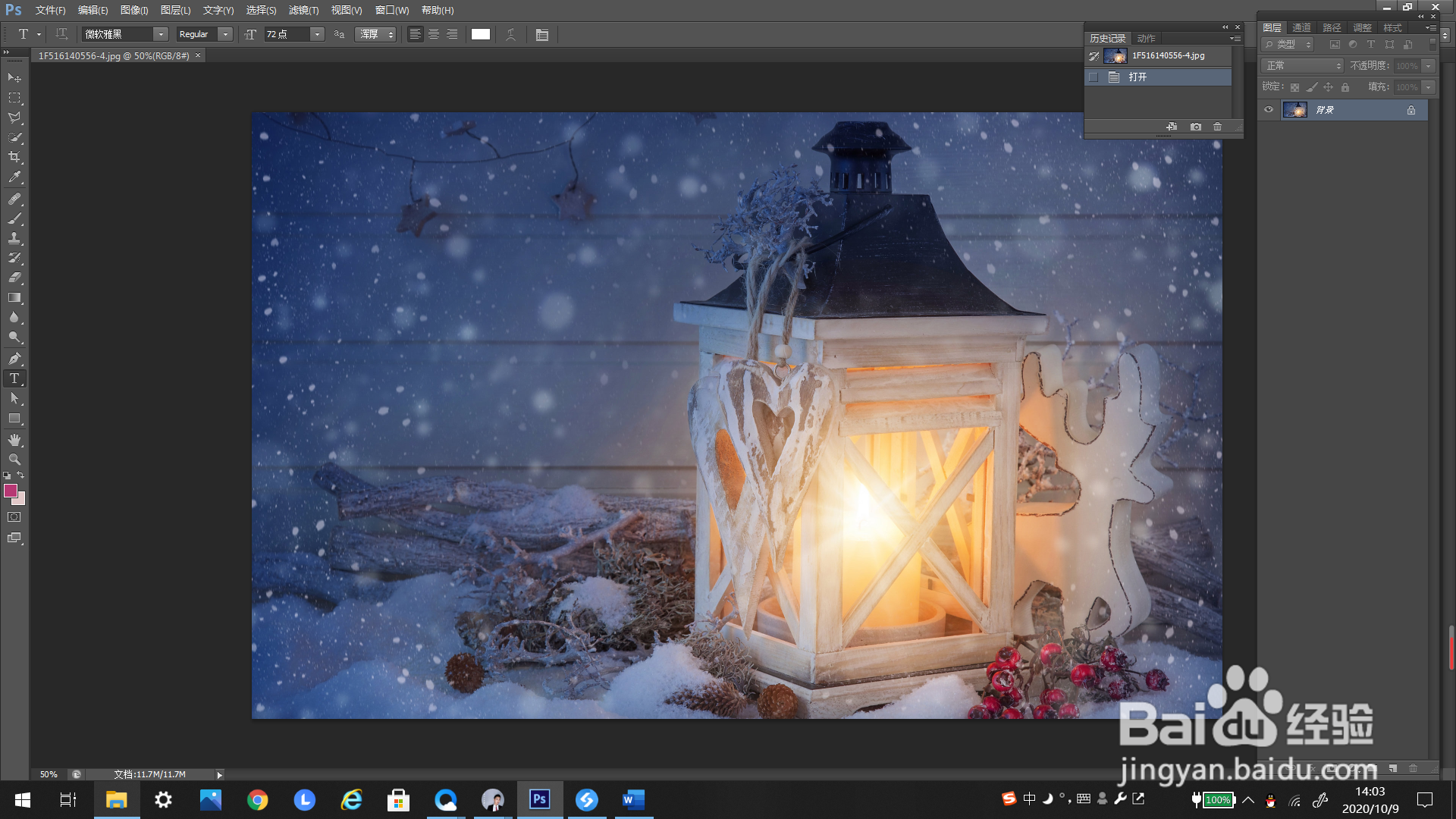Hide the 背景 layer visibility eye
Image resolution: width=1456 pixels, height=819 pixels.
[x=1268, y=109]
